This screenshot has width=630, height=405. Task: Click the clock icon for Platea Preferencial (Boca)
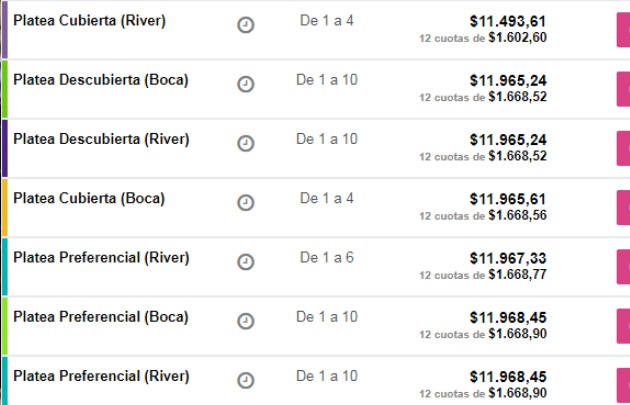pyautogui.click(x=246, y=321)
